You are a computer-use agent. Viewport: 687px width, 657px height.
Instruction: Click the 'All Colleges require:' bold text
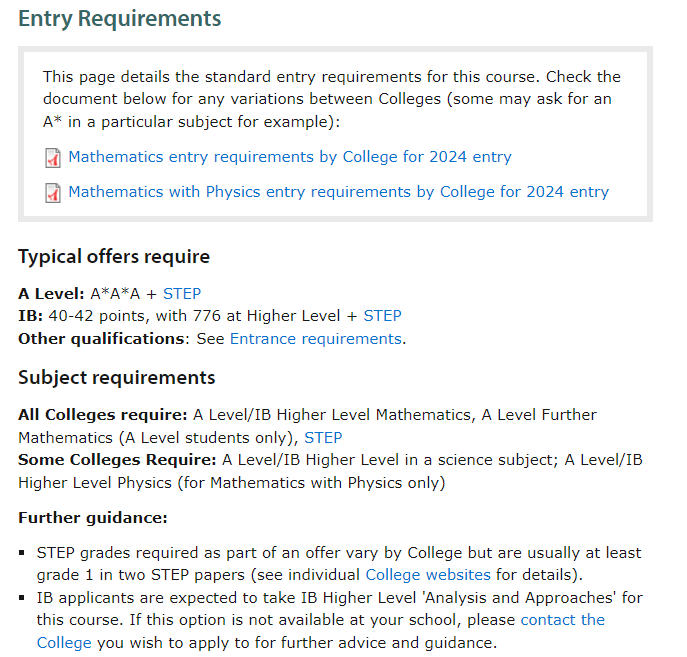103,415
